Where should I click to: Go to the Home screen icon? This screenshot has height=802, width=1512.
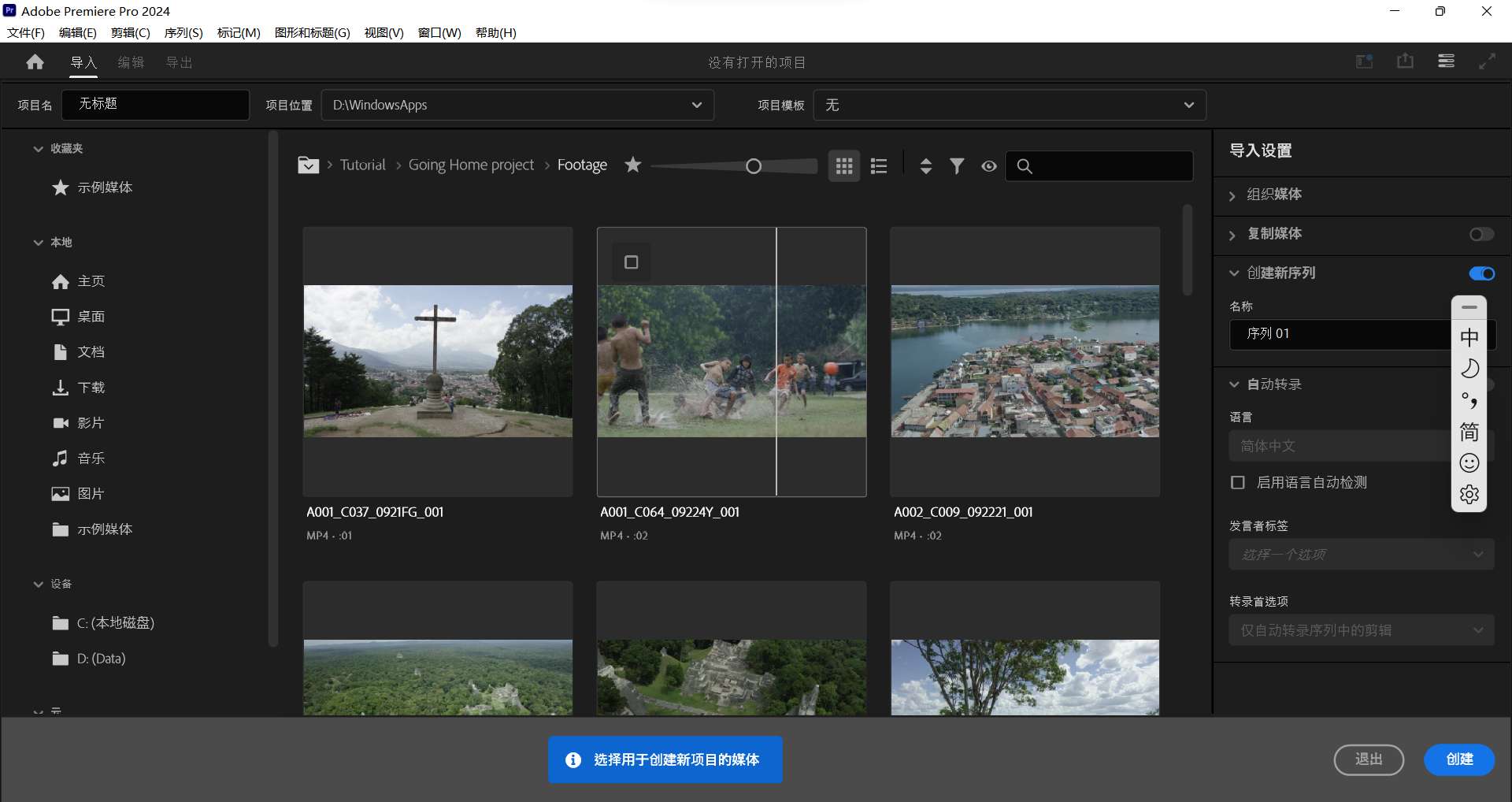point(35,62)
